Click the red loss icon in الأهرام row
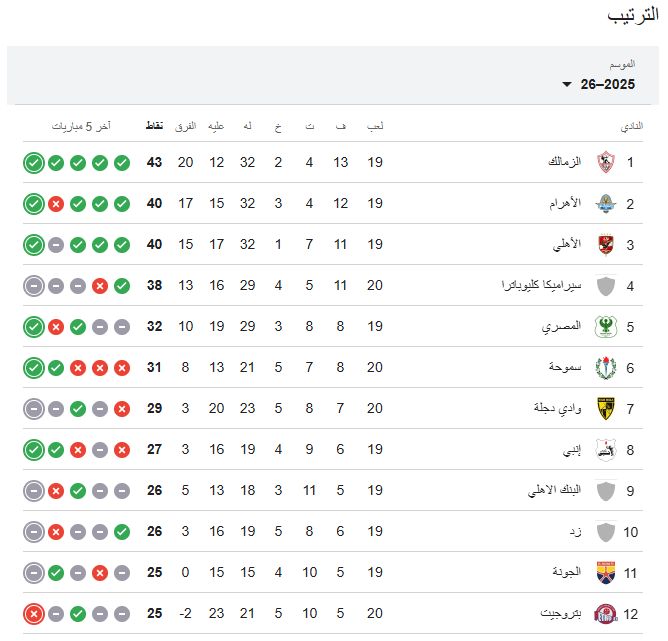 (56, 204)
